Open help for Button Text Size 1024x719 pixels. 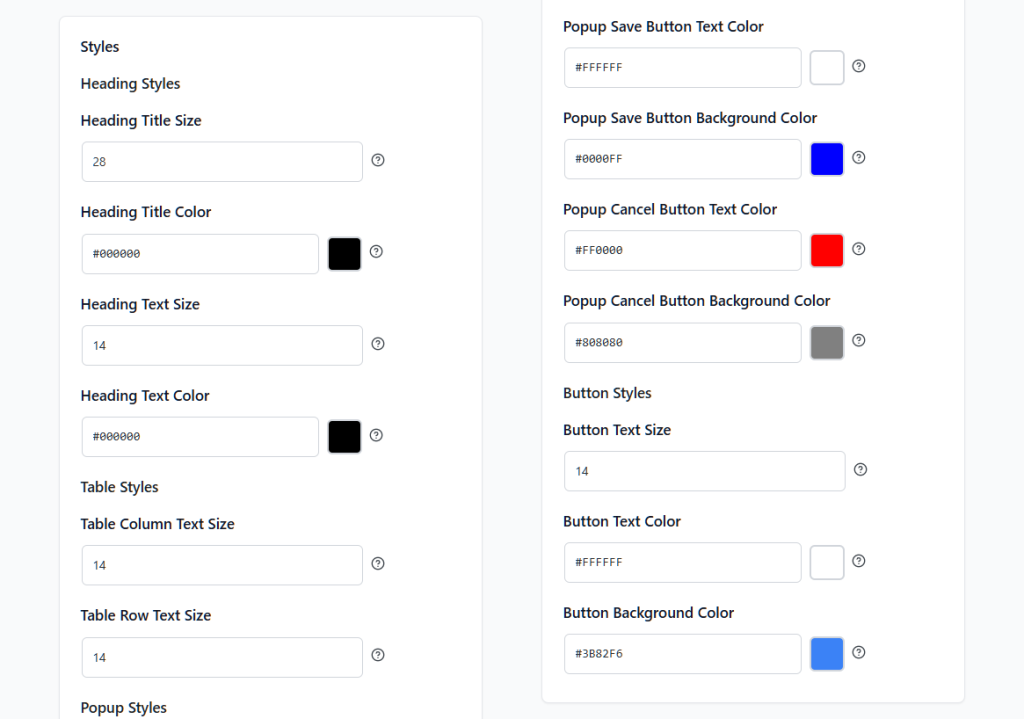pos(859,469)
